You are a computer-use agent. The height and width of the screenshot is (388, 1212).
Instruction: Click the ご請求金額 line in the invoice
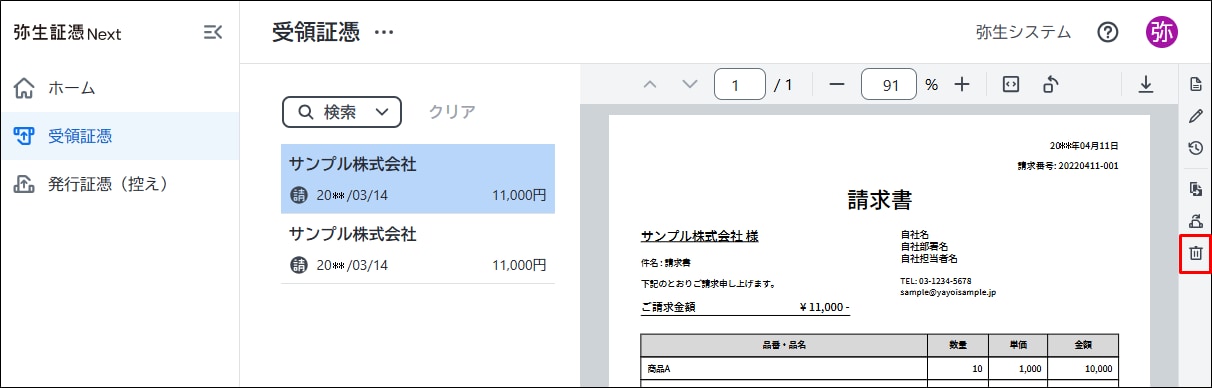[745, 307]
